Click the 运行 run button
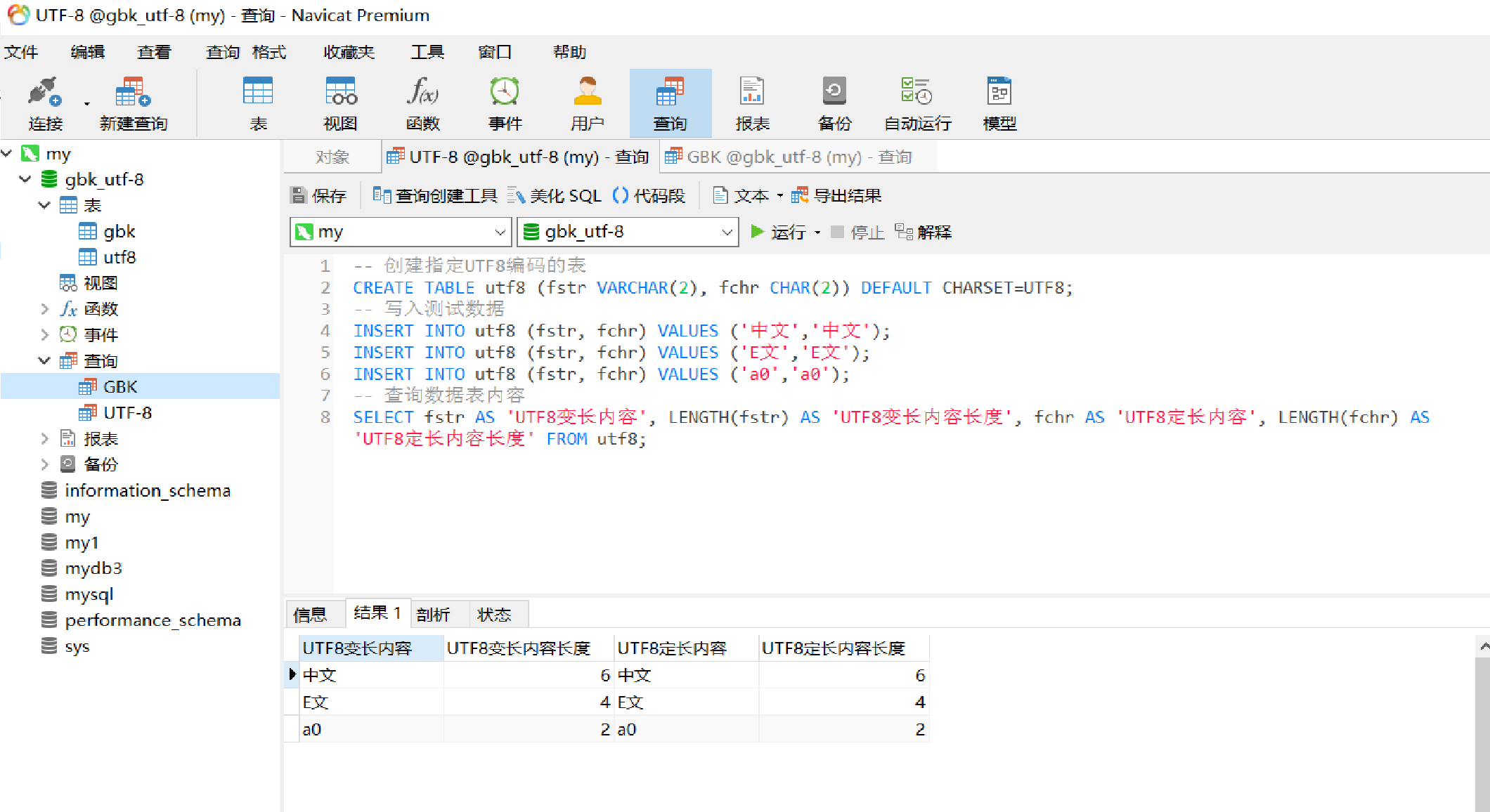 pos(779,233)
